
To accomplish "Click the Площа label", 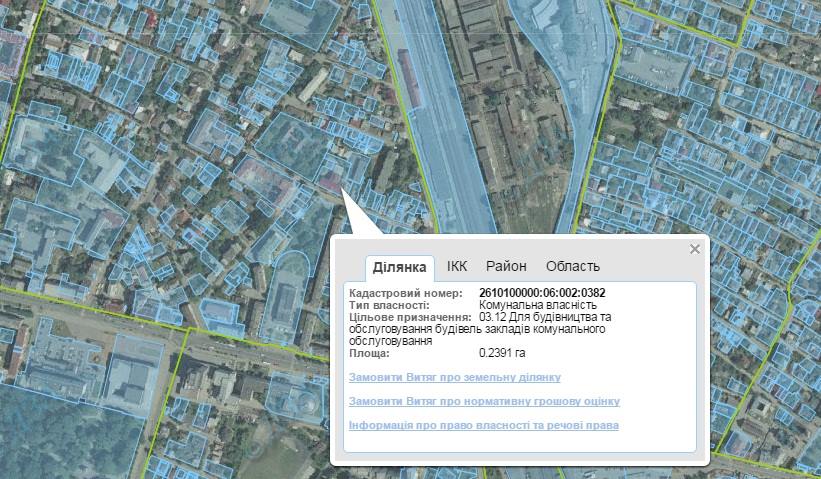I will click(x=367, y=353).
